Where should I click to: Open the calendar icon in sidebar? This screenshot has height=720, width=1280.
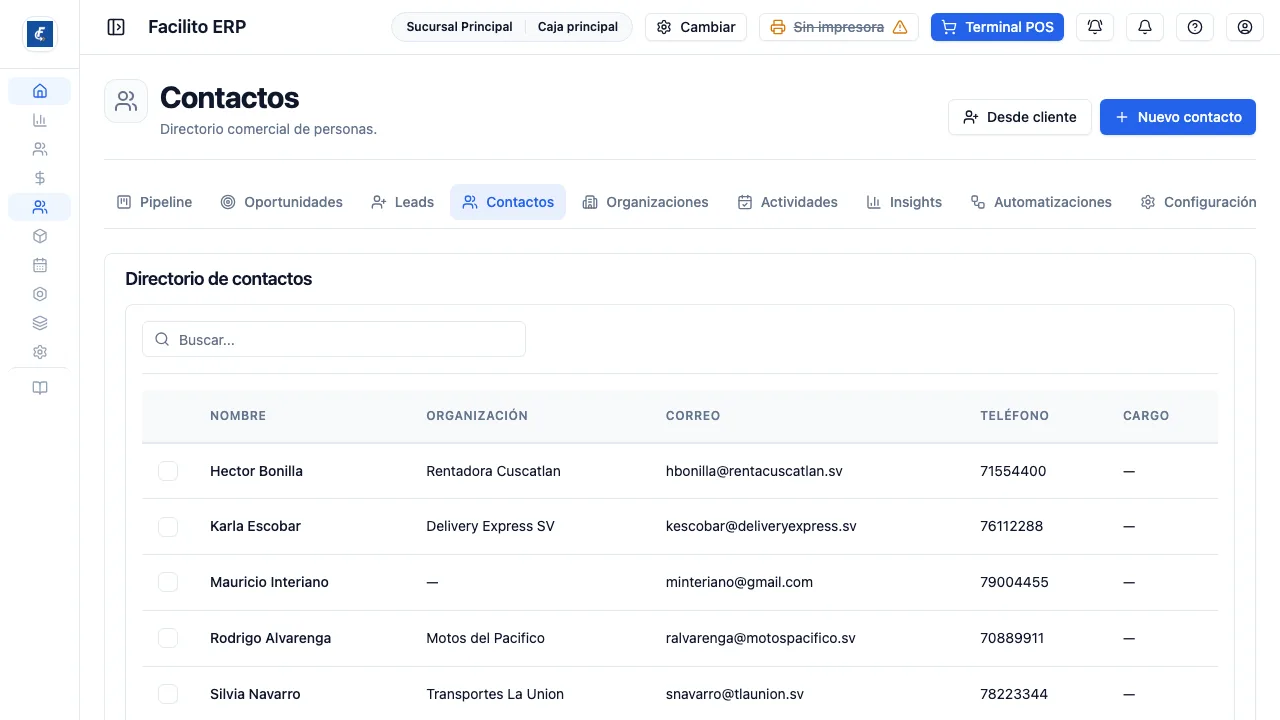pyautogui.click(x=40, y=265)
